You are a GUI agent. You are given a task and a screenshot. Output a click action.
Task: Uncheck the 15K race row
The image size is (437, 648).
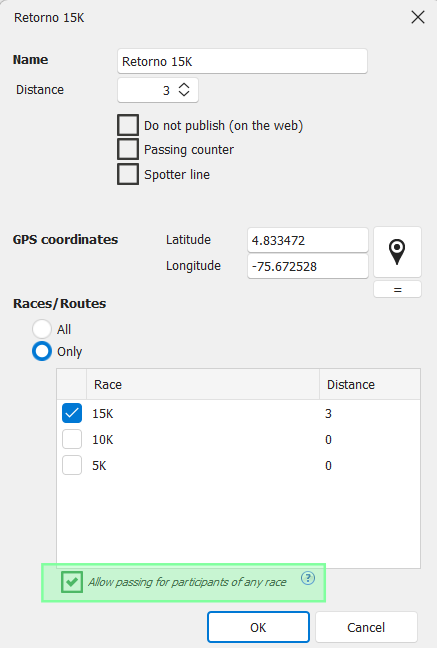(x=72, y=413)
